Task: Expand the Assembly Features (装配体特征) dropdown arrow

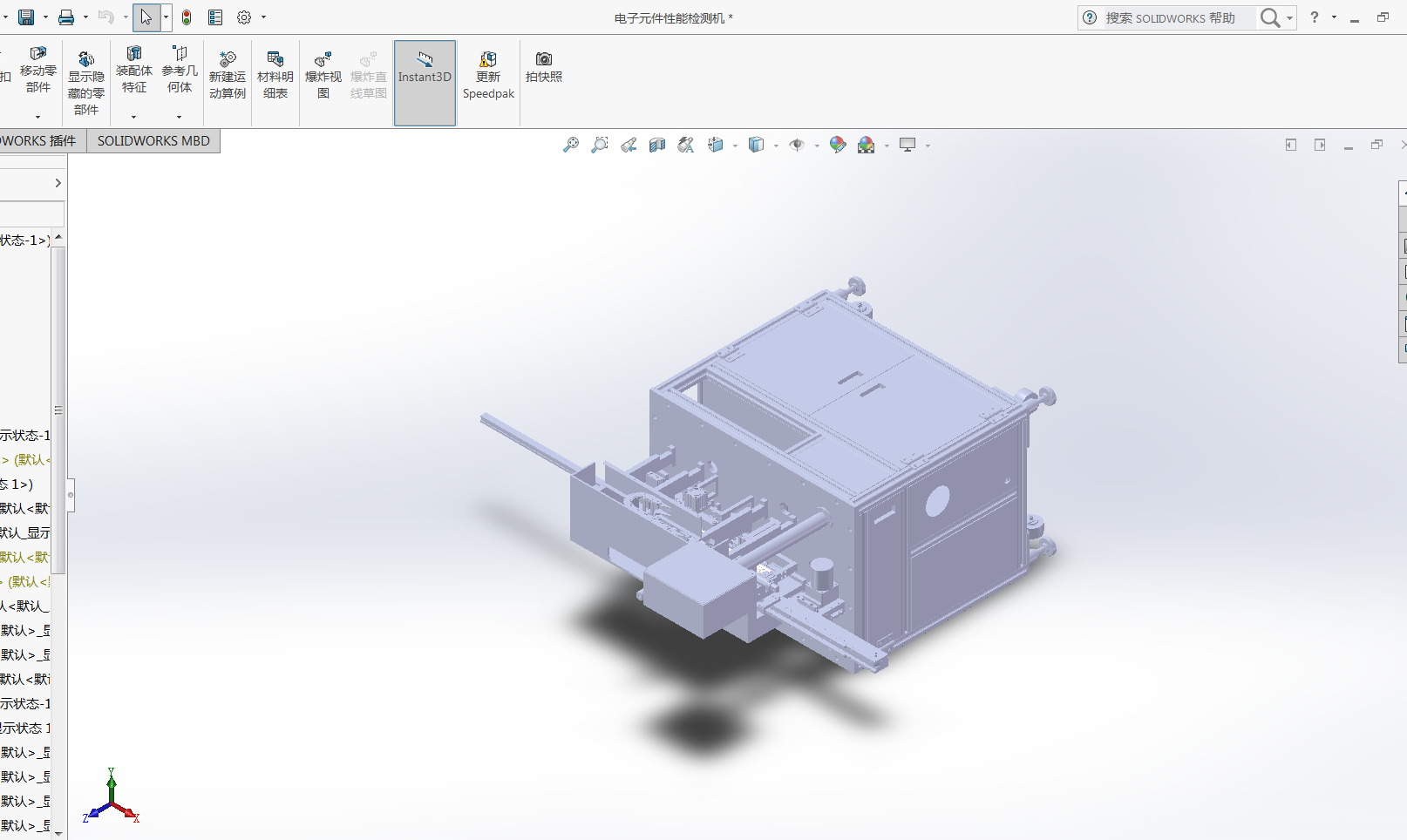Action: pyautogui.click(x=133, y=117)
